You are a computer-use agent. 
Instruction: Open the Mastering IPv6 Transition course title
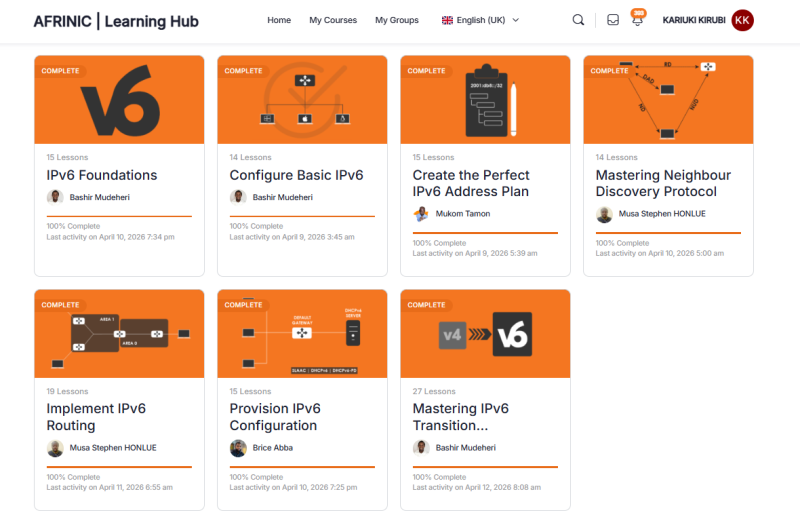[x=461, y=417]
